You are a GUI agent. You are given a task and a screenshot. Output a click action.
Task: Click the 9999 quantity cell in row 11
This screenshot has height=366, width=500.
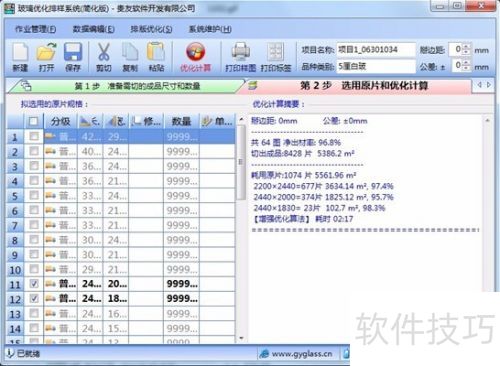tap(182, 284)
